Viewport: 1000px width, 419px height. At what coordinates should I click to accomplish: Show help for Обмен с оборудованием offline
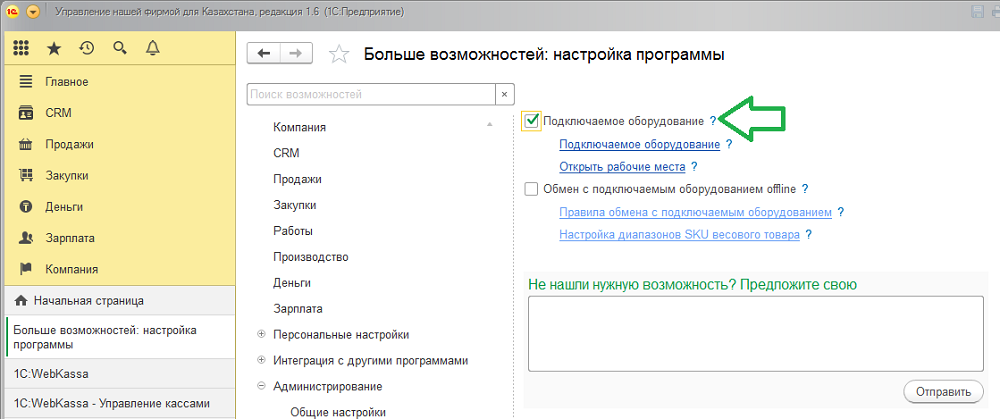805,189
